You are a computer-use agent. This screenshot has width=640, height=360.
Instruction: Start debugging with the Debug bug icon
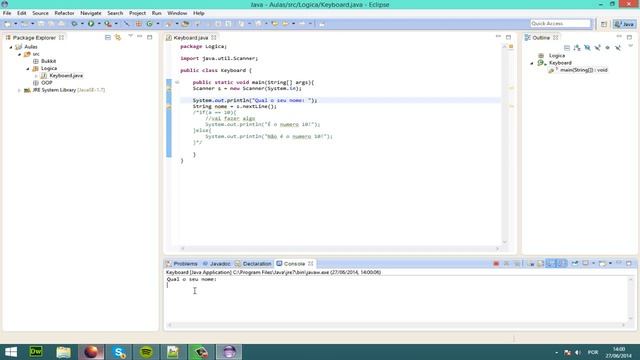[x=74, y=24]
